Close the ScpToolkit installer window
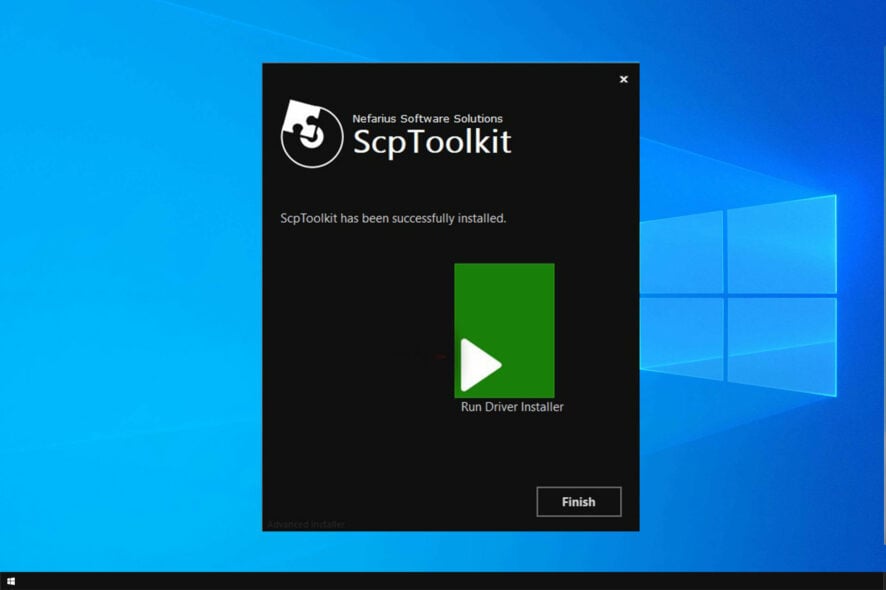The image size is (886, 590). [x=623, y=79]
